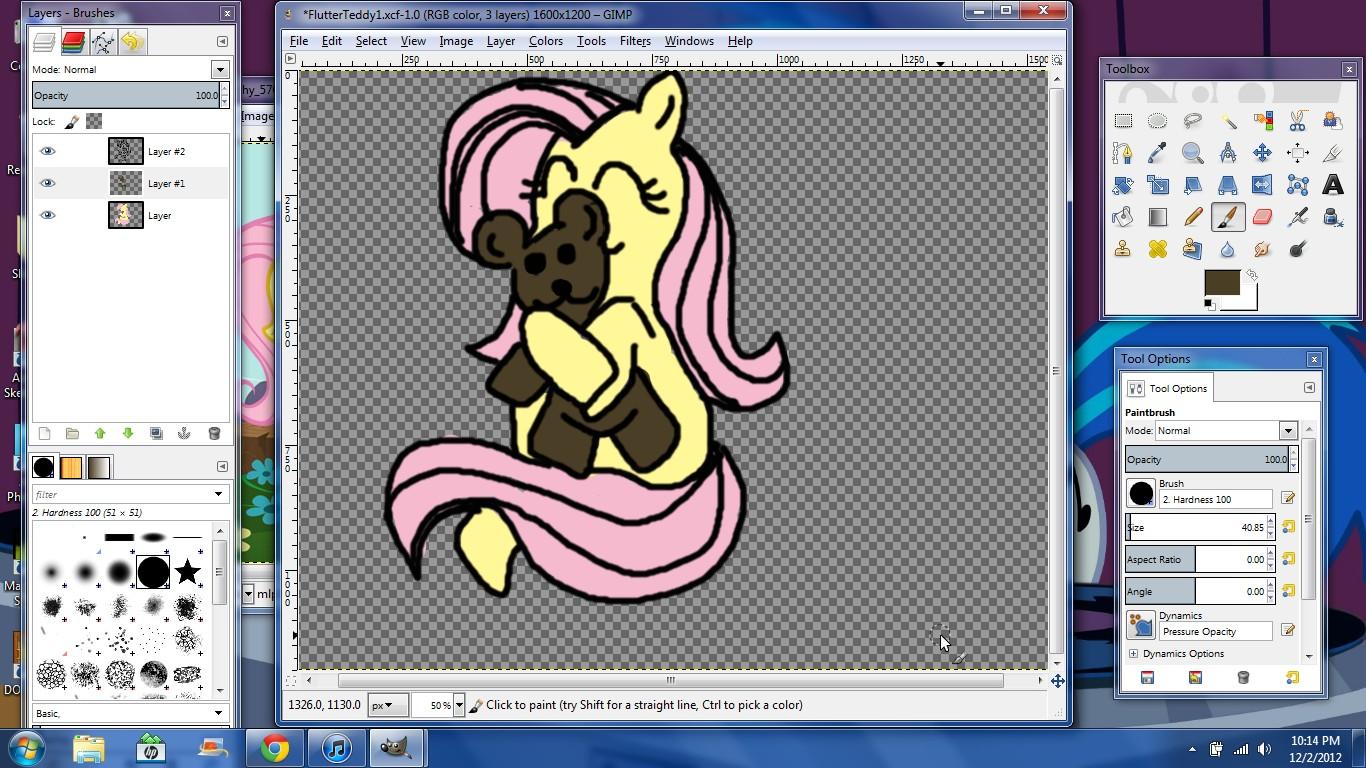Open the Filters menu
Screen dimensions: 1366x768
635,41
